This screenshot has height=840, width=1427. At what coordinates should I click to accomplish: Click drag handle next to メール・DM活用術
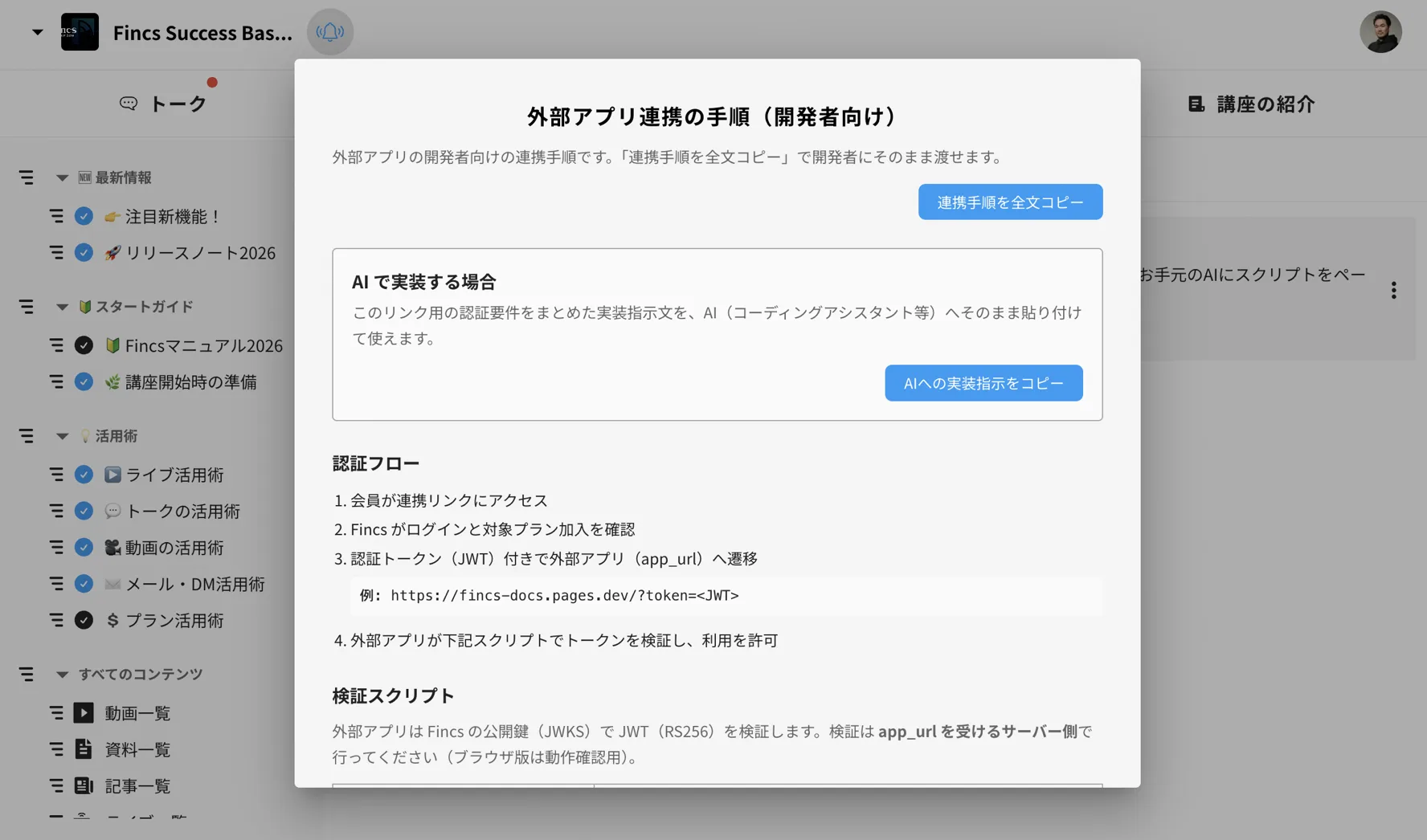(56, 584)
